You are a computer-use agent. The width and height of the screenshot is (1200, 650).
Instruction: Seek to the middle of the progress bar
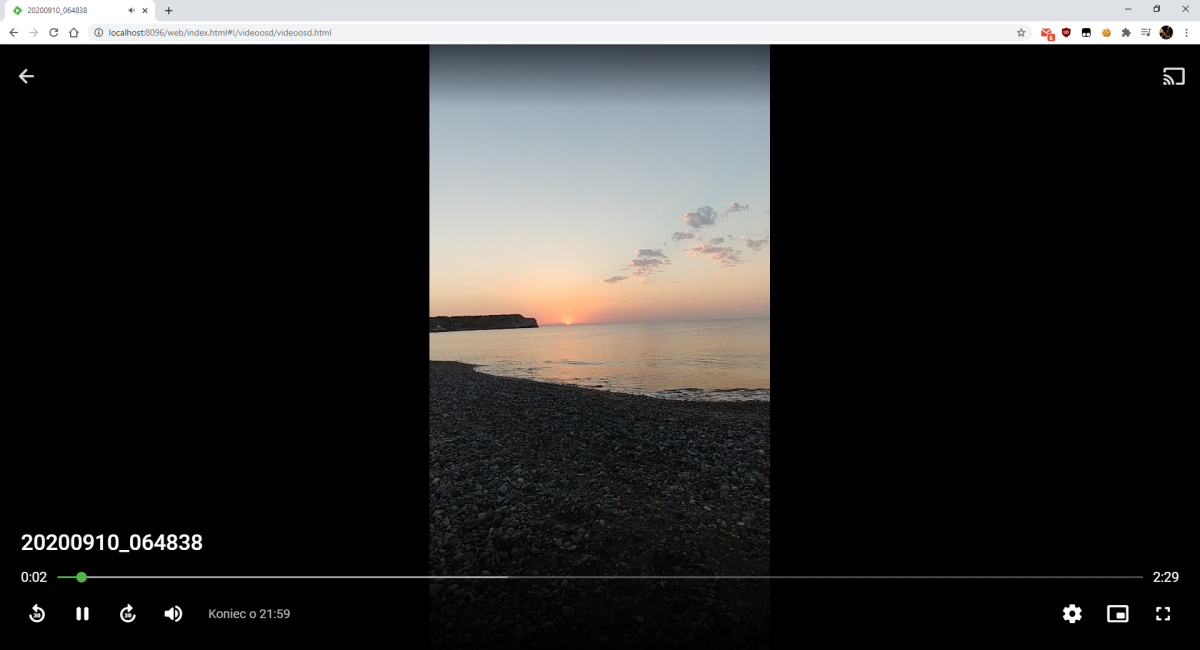(600, 577)
